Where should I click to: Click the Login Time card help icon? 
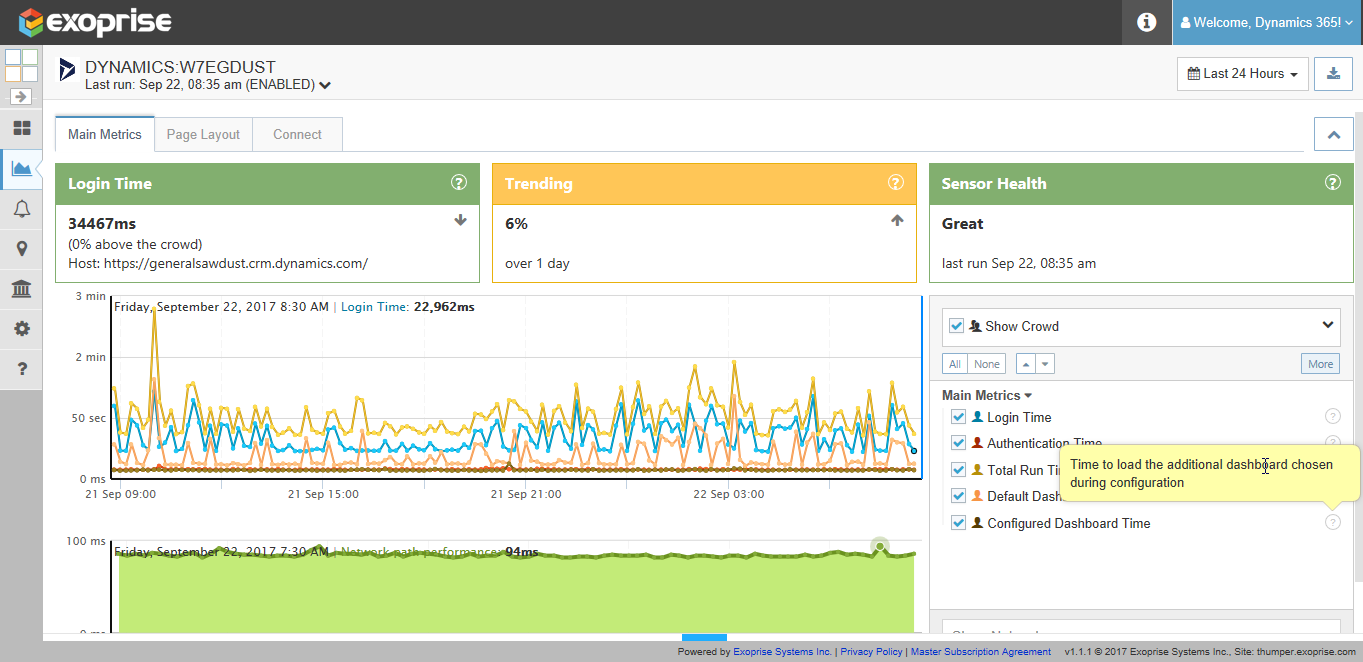(x=459, y=182)
